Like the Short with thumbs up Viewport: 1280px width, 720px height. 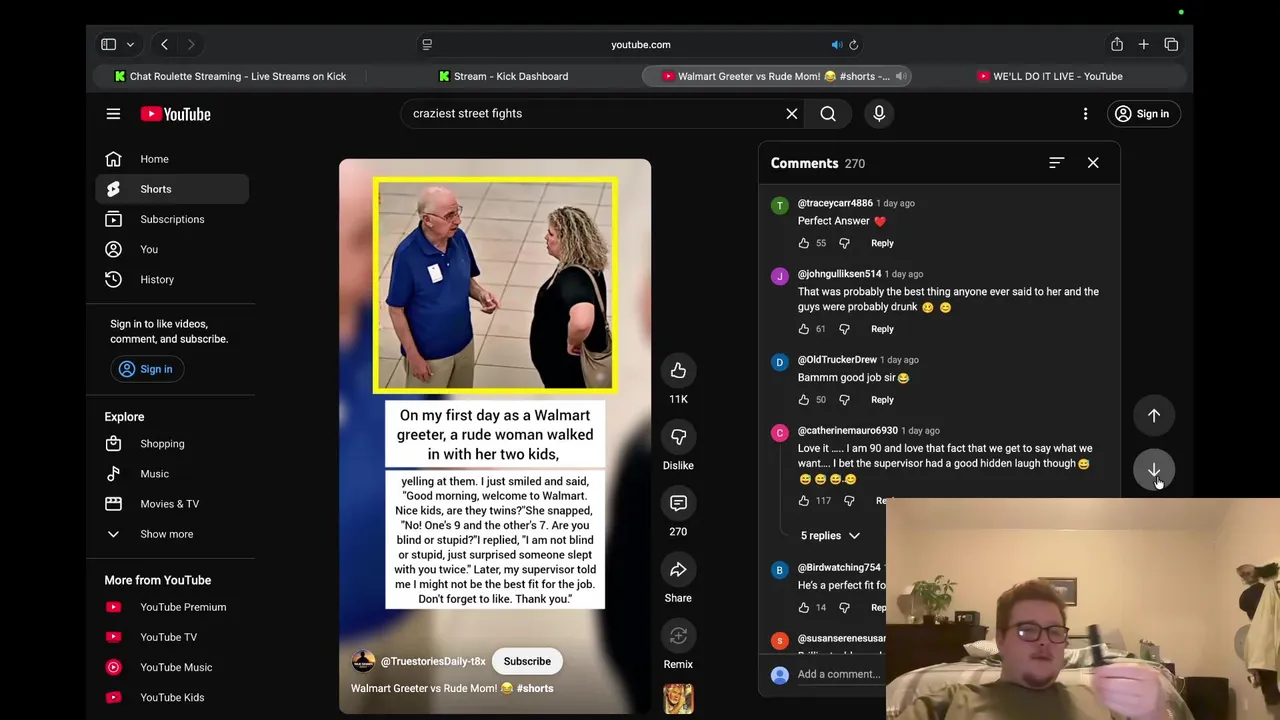[x=678, y=371]
